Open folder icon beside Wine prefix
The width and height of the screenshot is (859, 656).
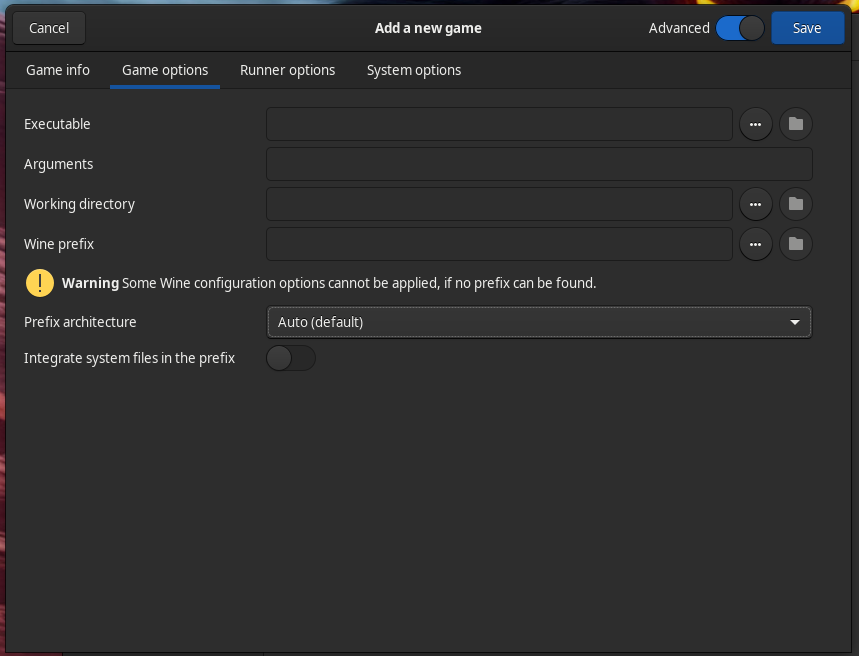[796, 244]
